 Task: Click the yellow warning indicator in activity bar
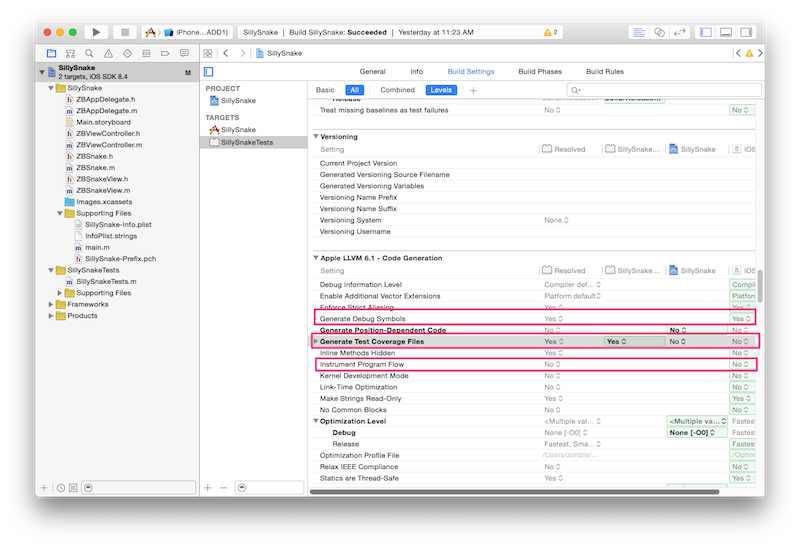click(549, 32)
